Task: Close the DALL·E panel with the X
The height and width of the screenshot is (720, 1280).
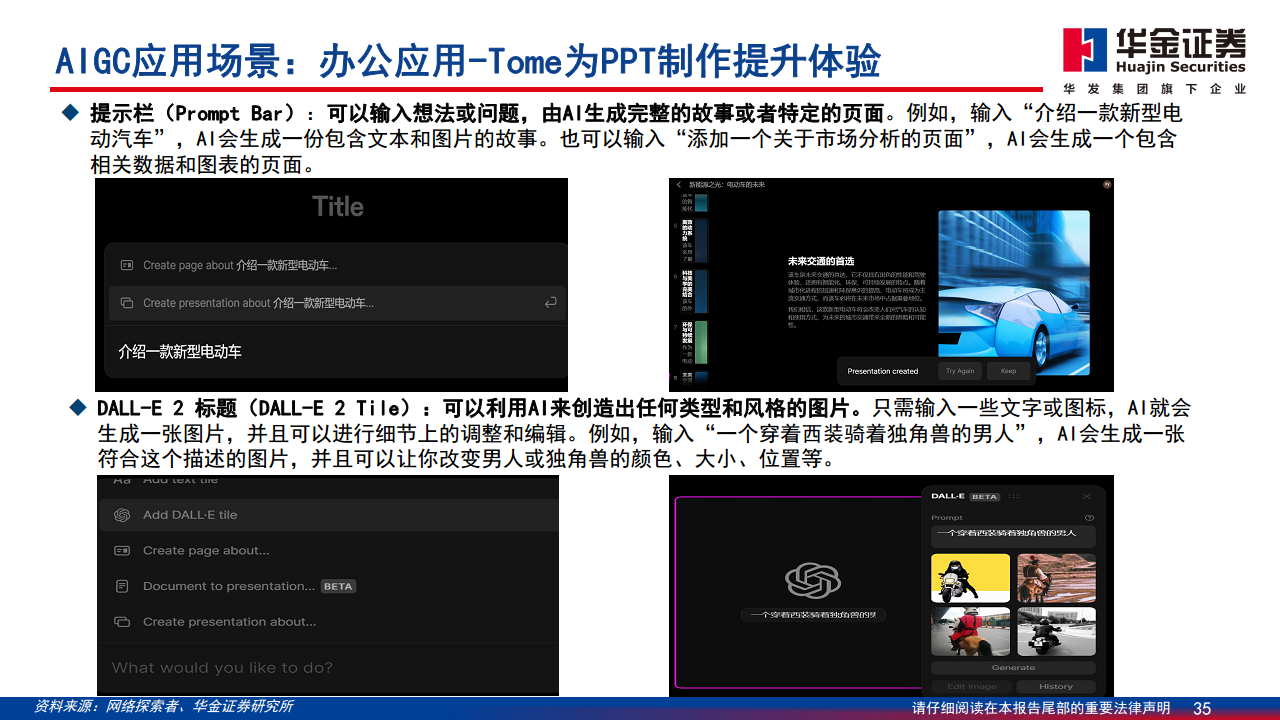Action: coord(1087,496)
